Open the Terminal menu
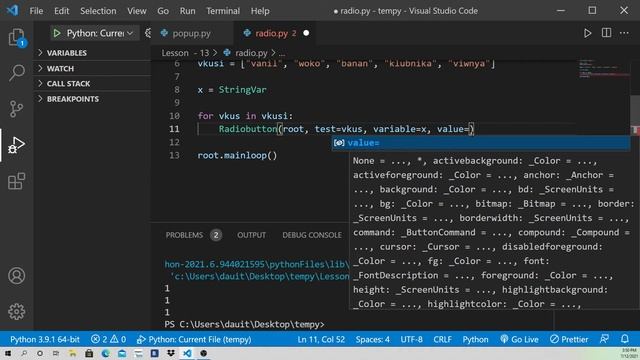 [223, 11]
